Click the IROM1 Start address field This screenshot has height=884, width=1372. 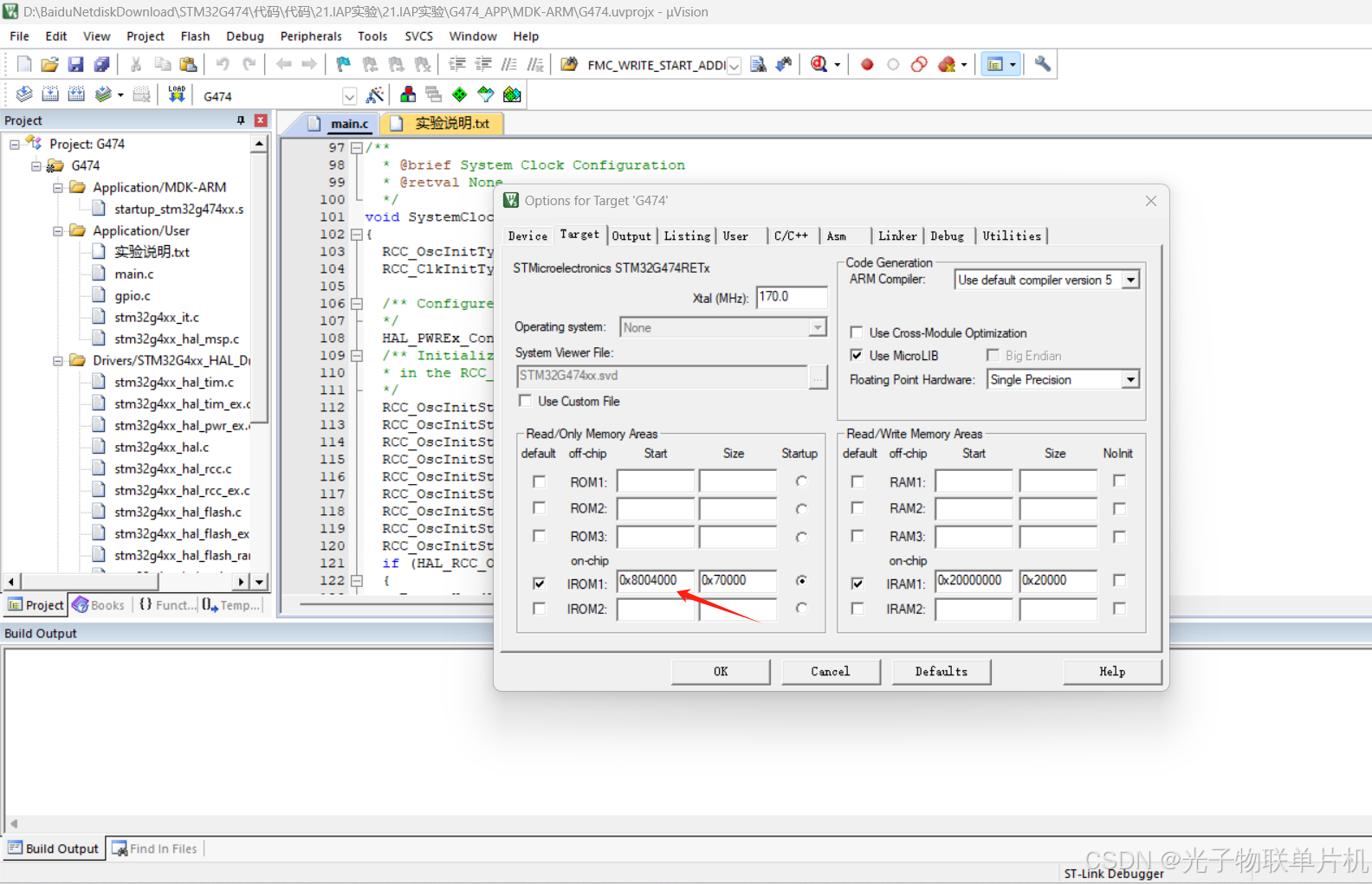click(656, 581)
